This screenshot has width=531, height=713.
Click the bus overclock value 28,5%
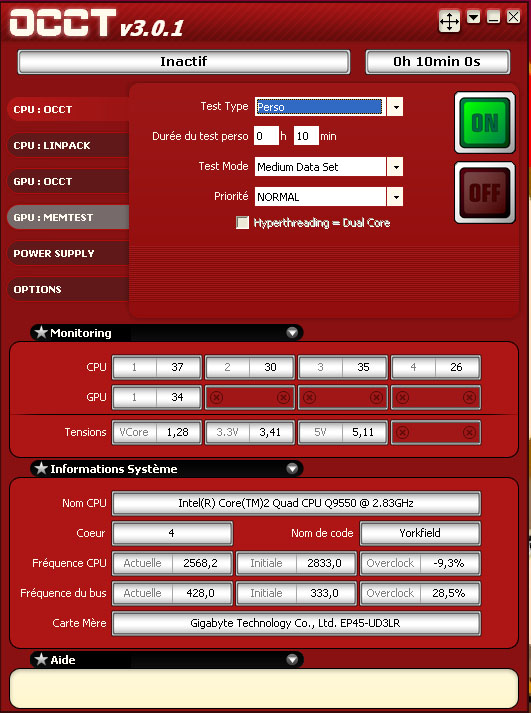click(449, 593)
